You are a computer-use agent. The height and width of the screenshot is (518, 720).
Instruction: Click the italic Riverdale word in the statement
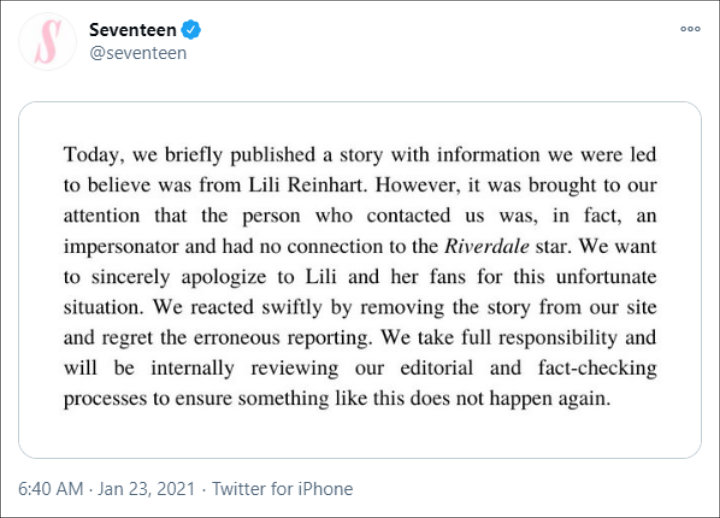click(487, 246)
